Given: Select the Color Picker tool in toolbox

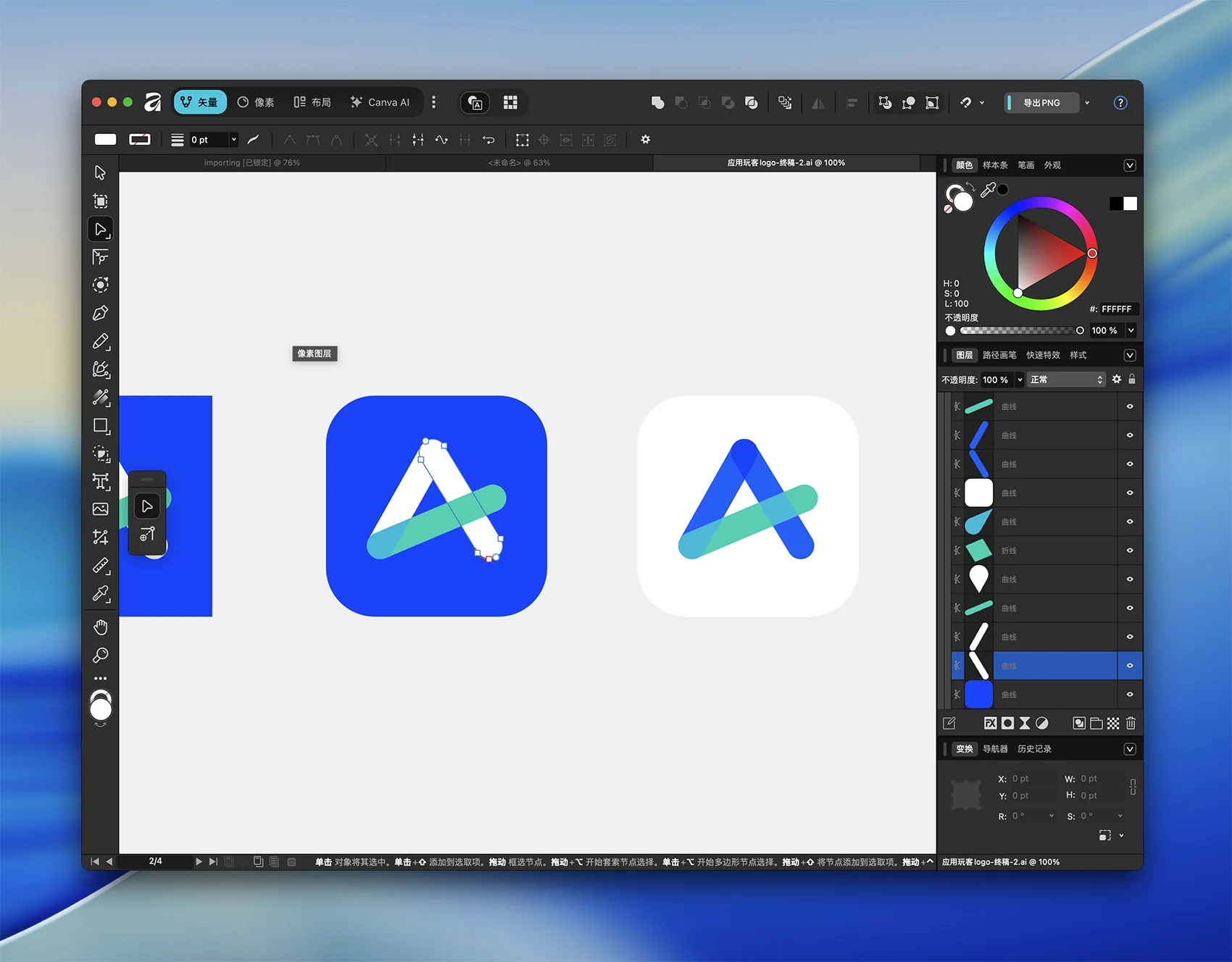Looking at the screenshot, I should pos(101,594).
